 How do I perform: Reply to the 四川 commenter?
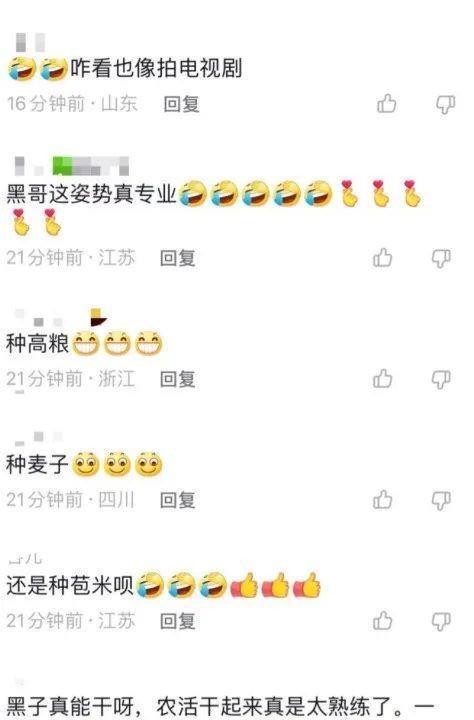pyautogui.click(x=178, y=500)
